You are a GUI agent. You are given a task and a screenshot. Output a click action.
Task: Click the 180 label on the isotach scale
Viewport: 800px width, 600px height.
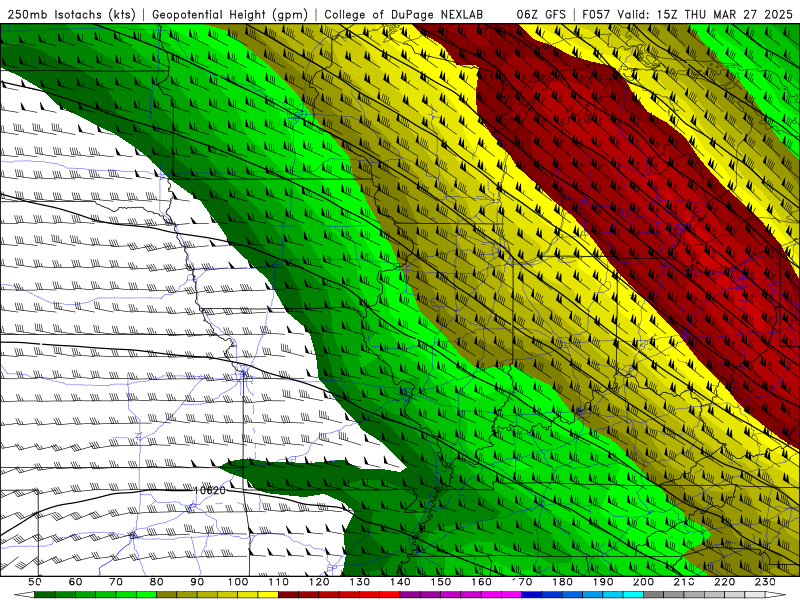coord(562,582)
